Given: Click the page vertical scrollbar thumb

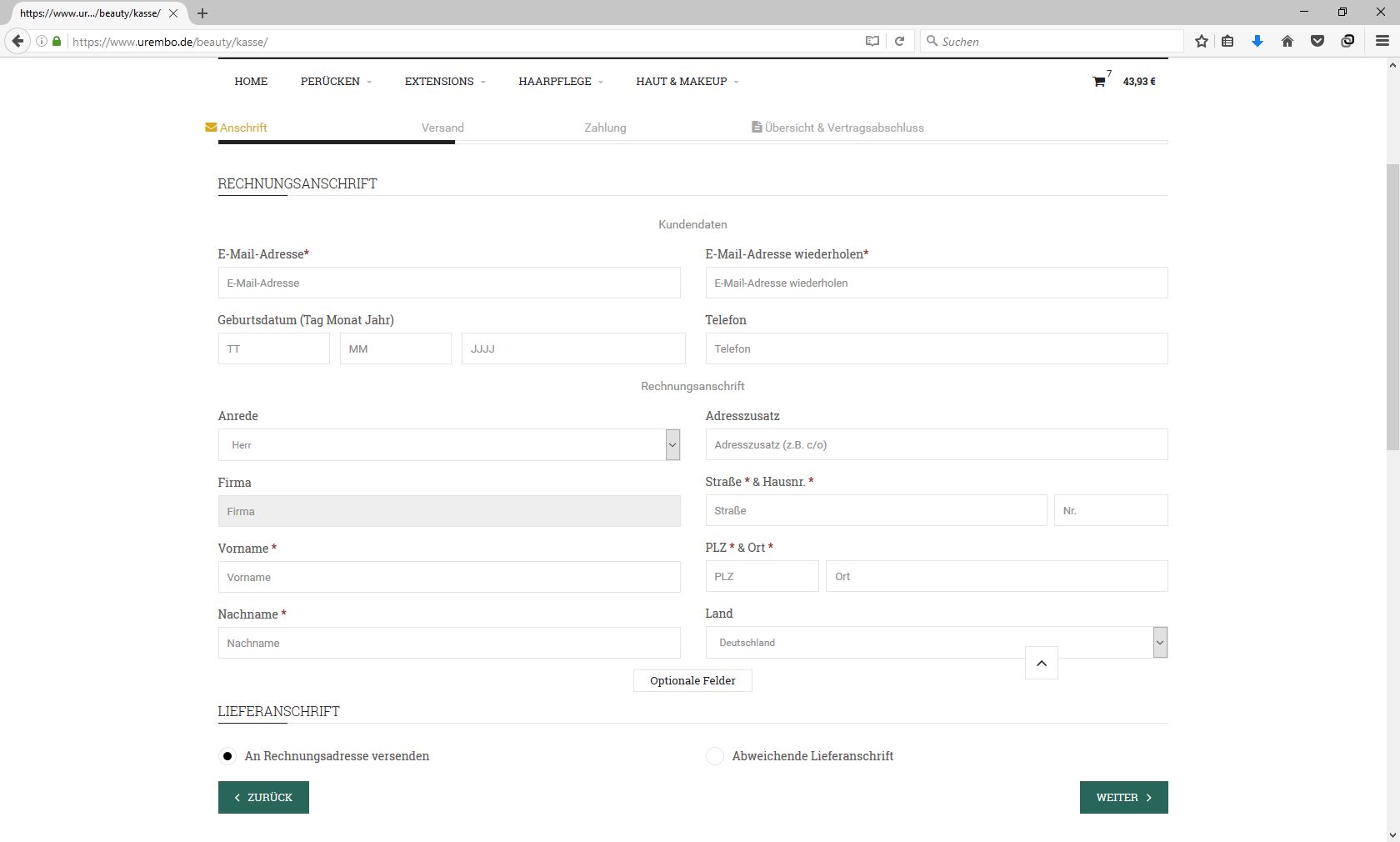Looking at the screenshot, I should tap(1392, 307).
